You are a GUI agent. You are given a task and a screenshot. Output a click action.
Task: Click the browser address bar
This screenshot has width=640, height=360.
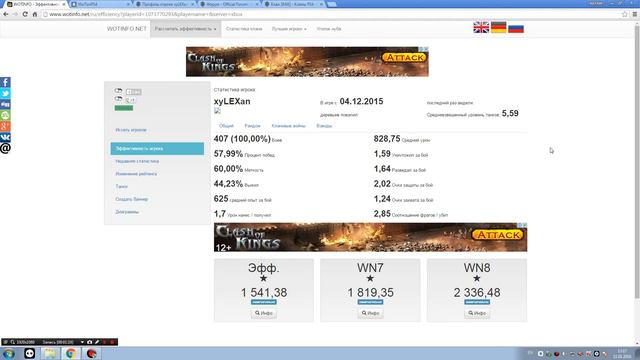pyautogui.click(x=331, y=14)
